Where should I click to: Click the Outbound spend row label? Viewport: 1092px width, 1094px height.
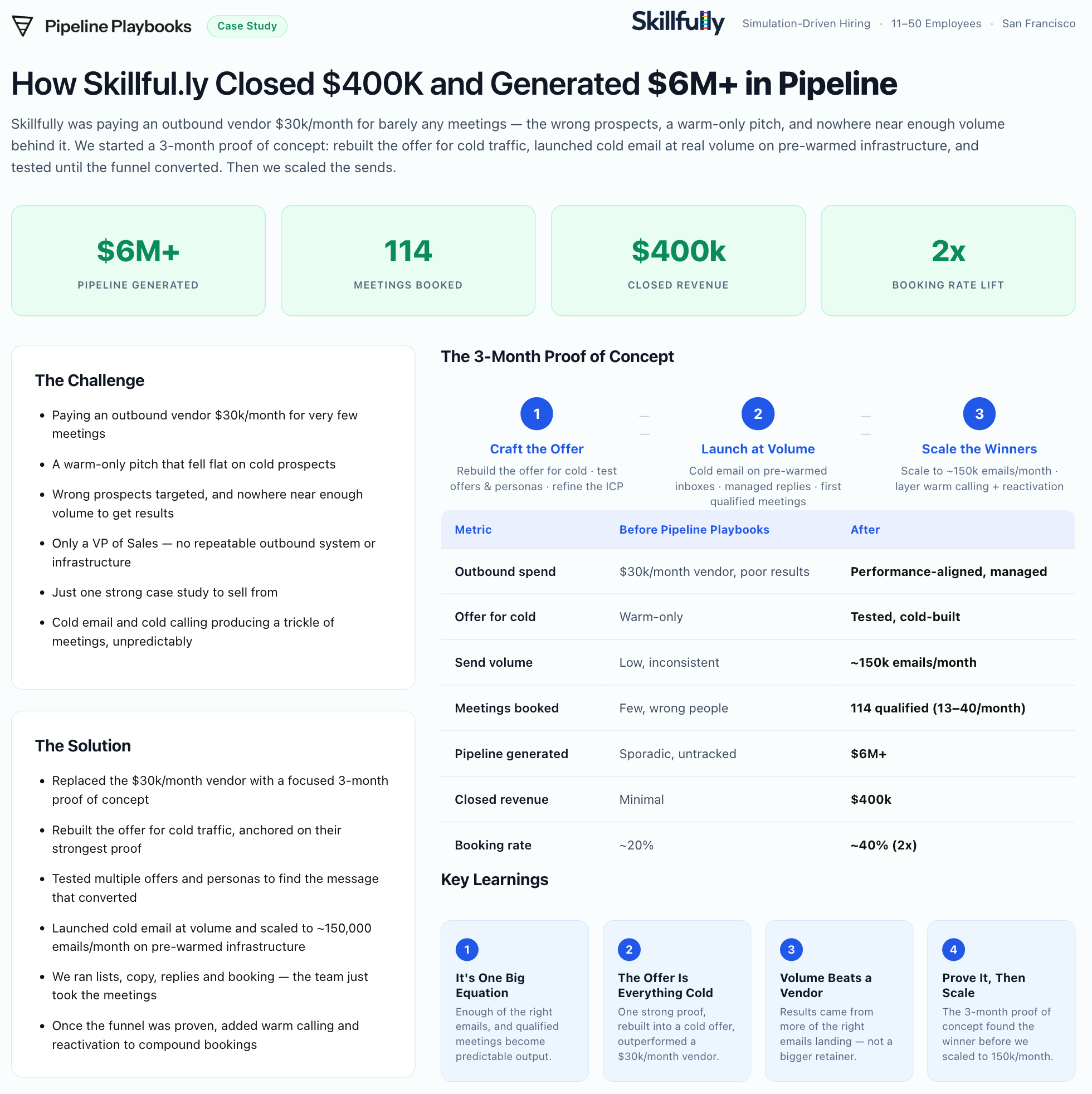pos(505,572)
